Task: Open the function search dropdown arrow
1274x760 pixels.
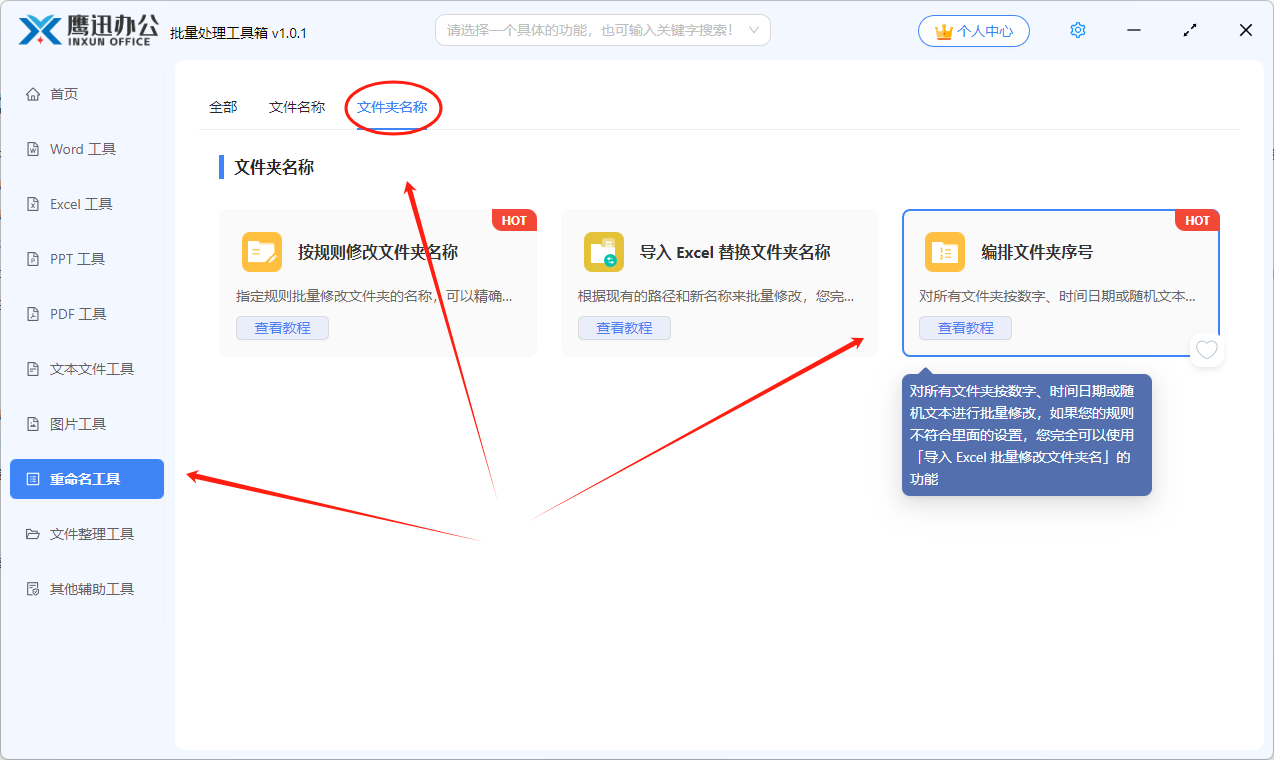Action: [x=754, y=31]
